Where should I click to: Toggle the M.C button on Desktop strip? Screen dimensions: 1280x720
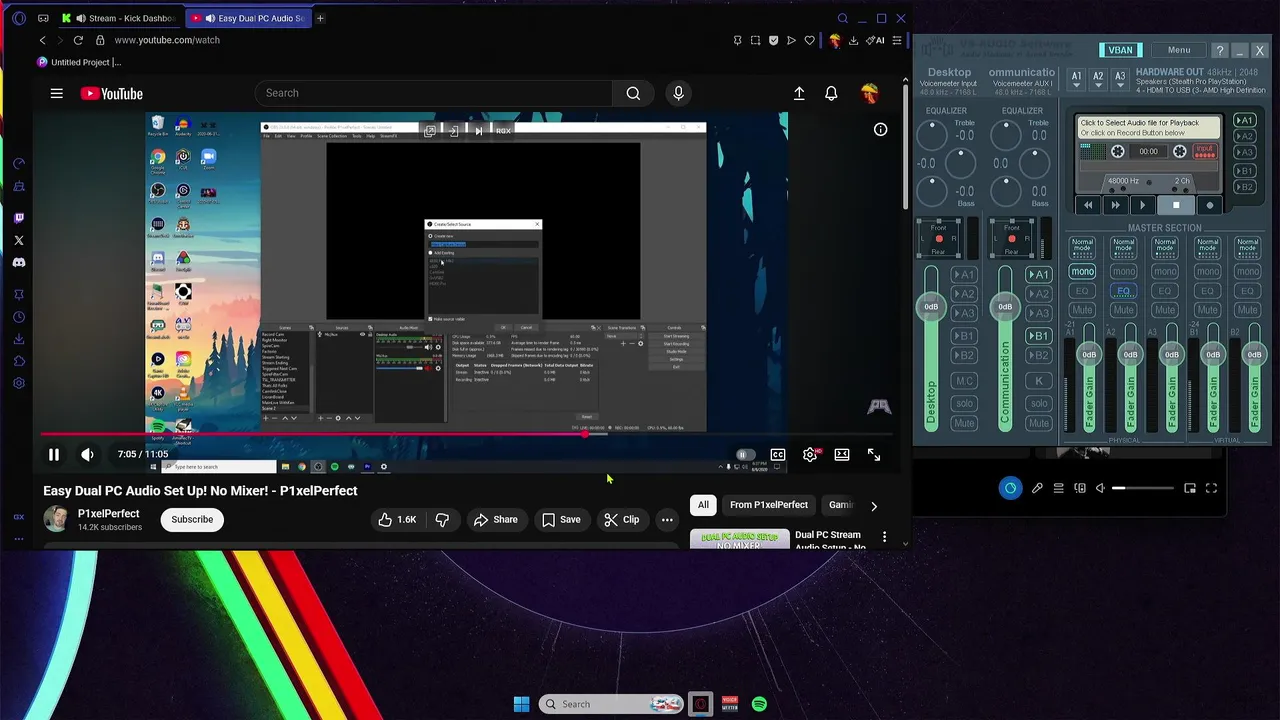[964, 381]
